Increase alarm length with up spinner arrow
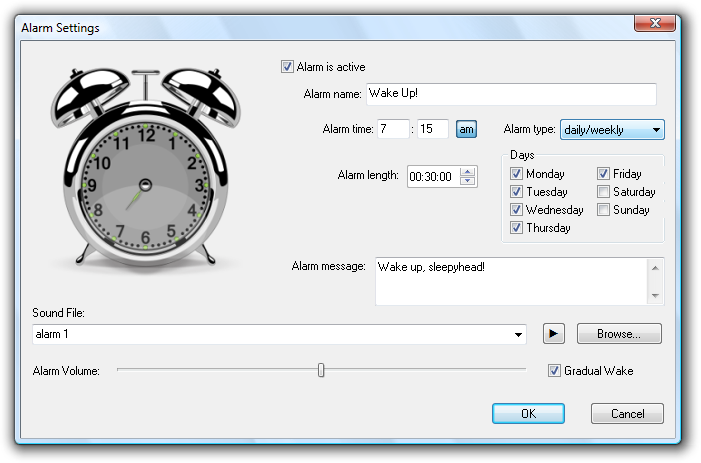701x463 pixels. click(468, 171)
